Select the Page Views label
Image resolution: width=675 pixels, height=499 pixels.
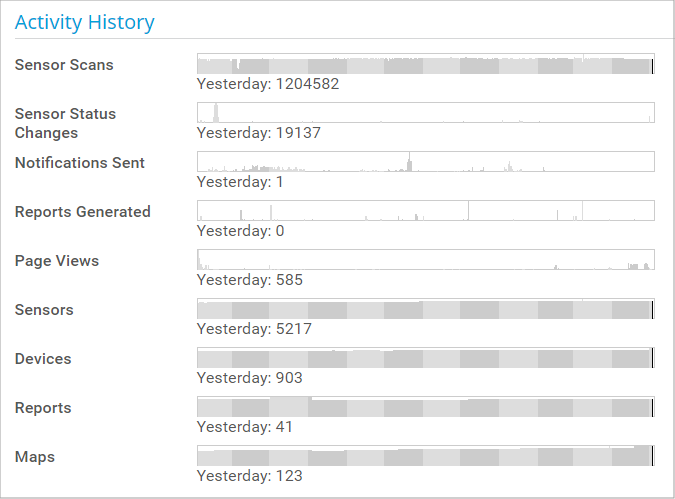[57, 261]
